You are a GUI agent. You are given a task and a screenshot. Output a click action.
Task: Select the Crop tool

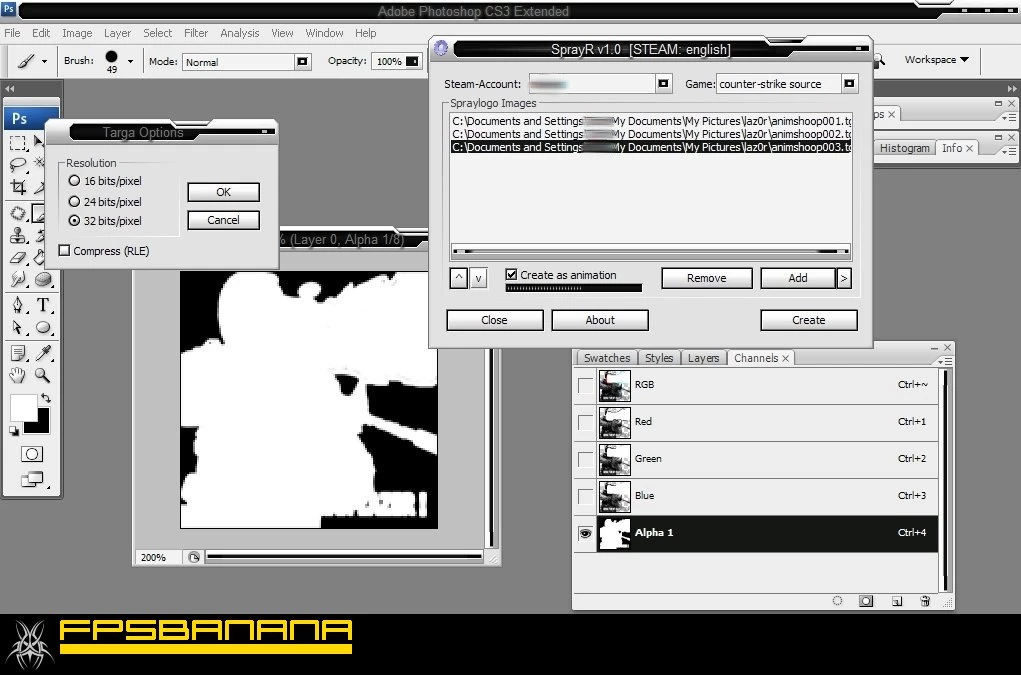(x=18, y=187)
